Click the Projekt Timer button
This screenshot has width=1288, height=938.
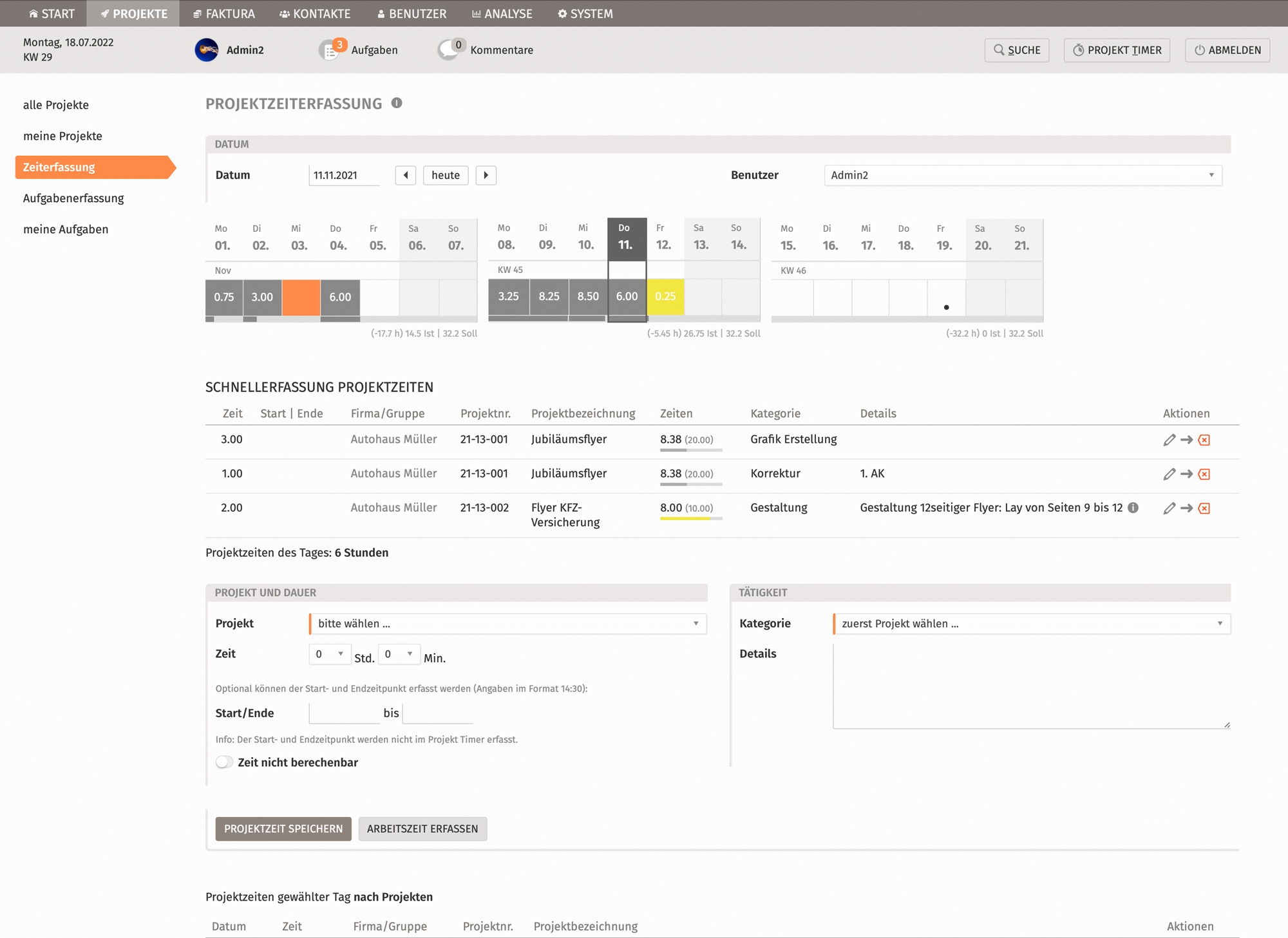1117,50
